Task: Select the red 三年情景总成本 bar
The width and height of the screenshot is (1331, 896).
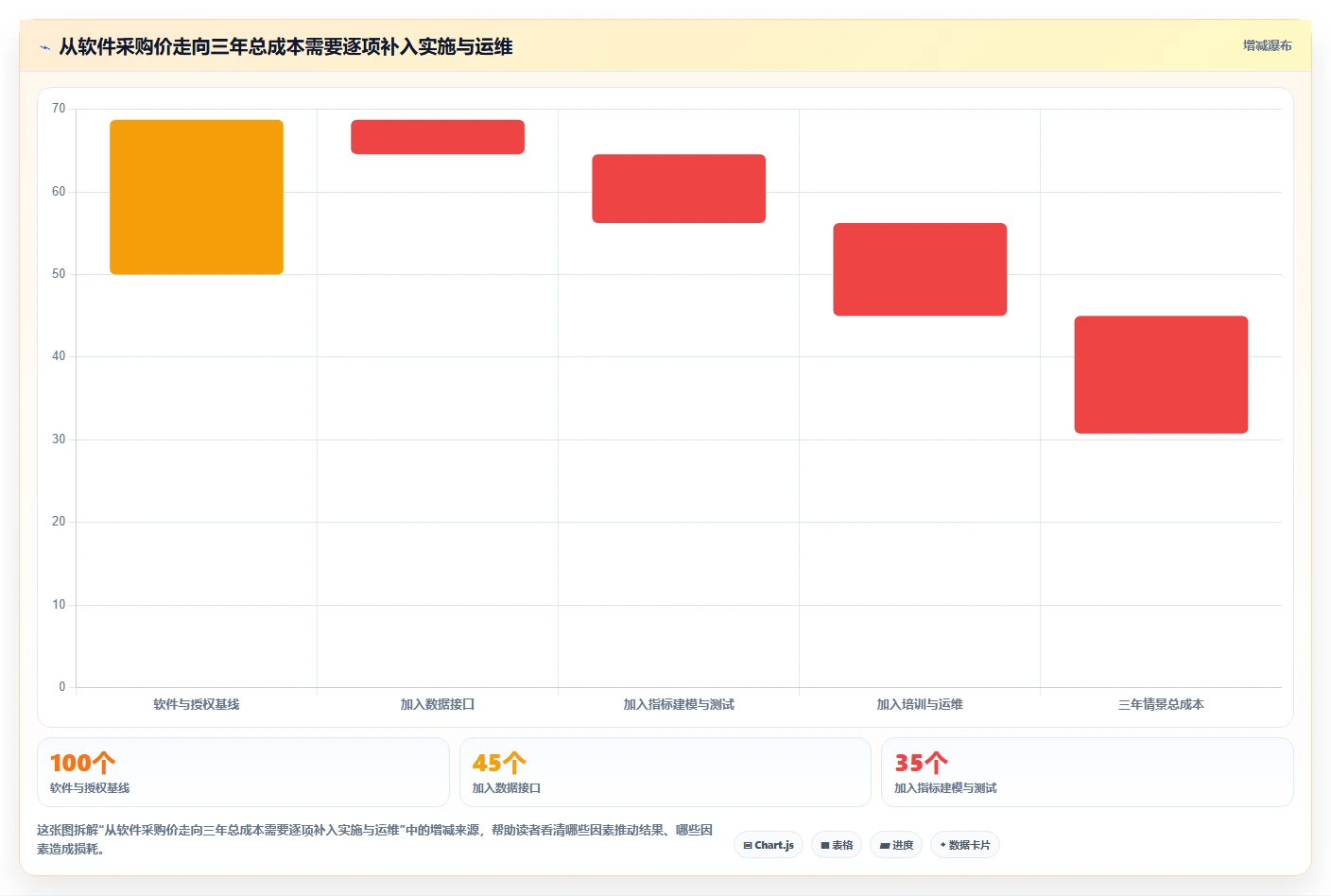Action: click(1161, 374)
